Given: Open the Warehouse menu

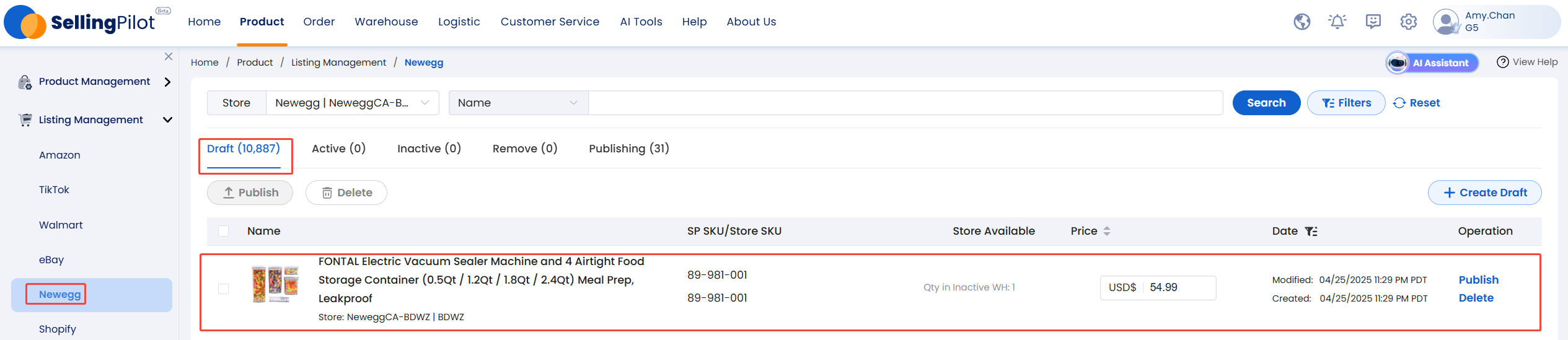Looking at the screenshot, I should [x=387, y=22].
